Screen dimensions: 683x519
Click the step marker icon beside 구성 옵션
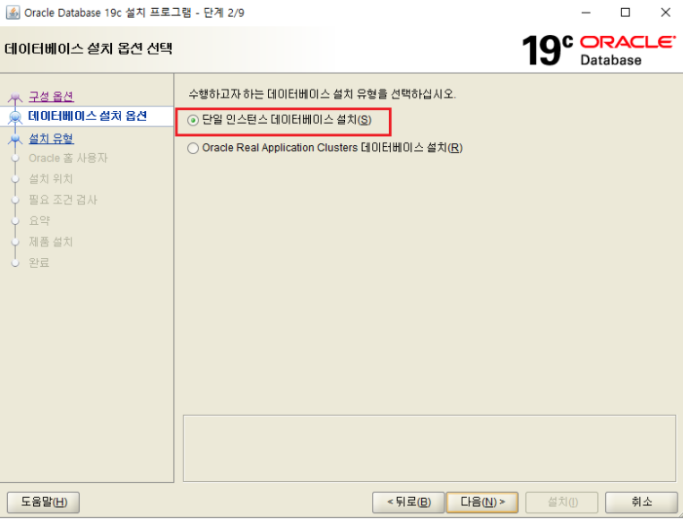15,97
